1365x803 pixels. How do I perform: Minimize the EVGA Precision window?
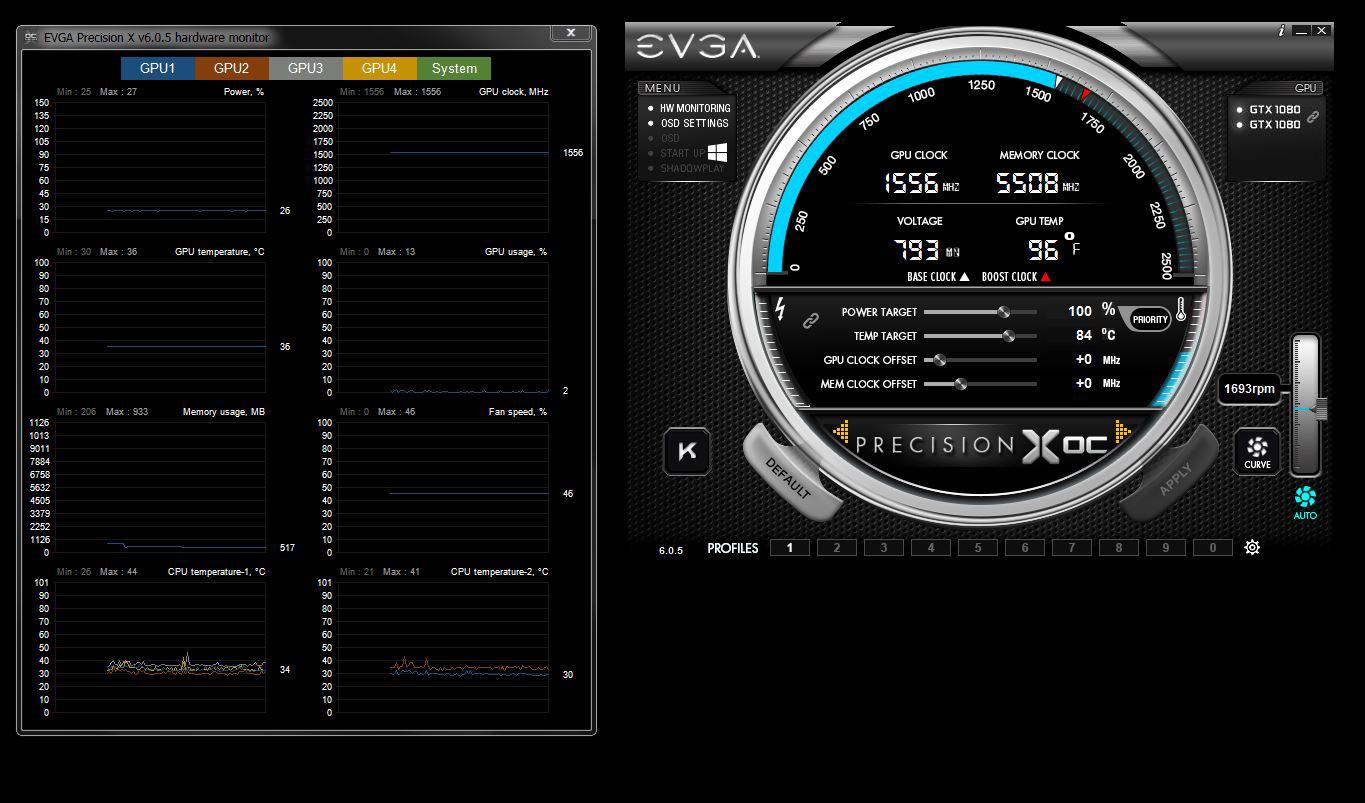click(x=1302, y=31)
